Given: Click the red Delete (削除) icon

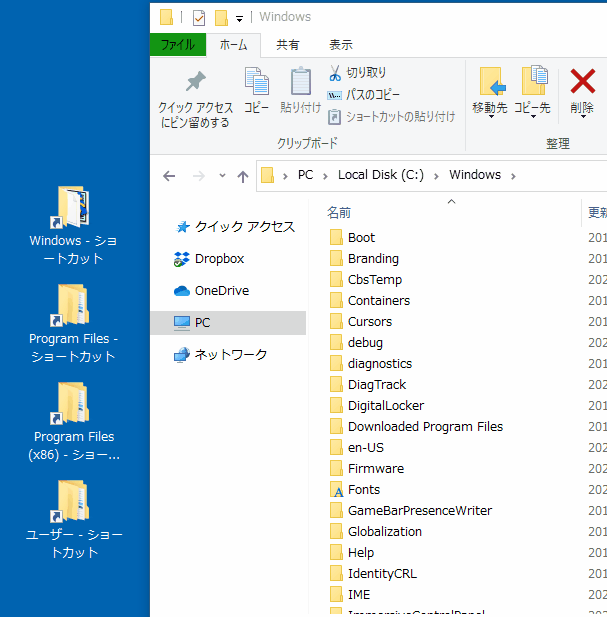Looking at the screenshot, I should [x=582, y=82].
